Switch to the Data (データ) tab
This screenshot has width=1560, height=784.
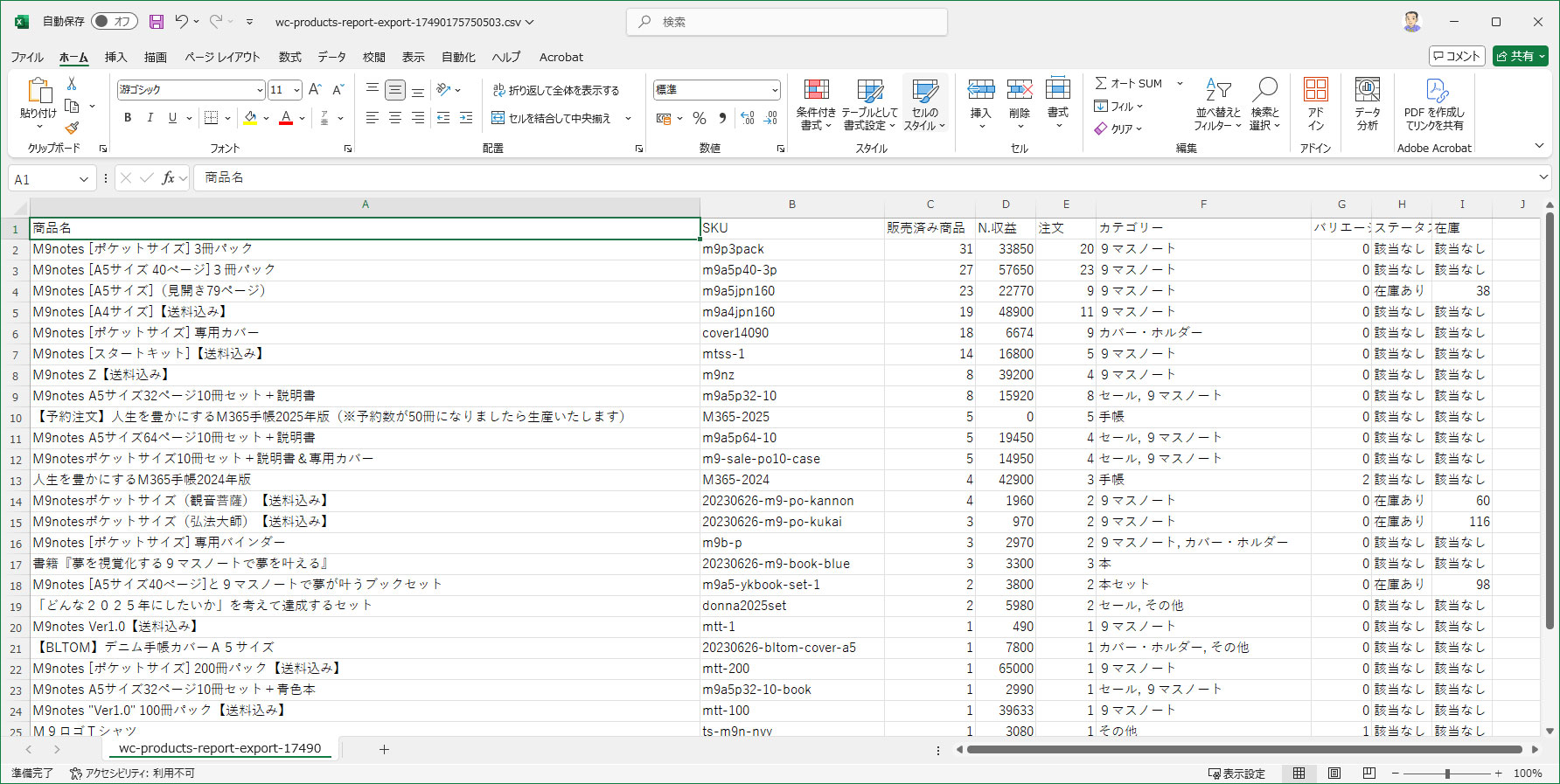331,57
